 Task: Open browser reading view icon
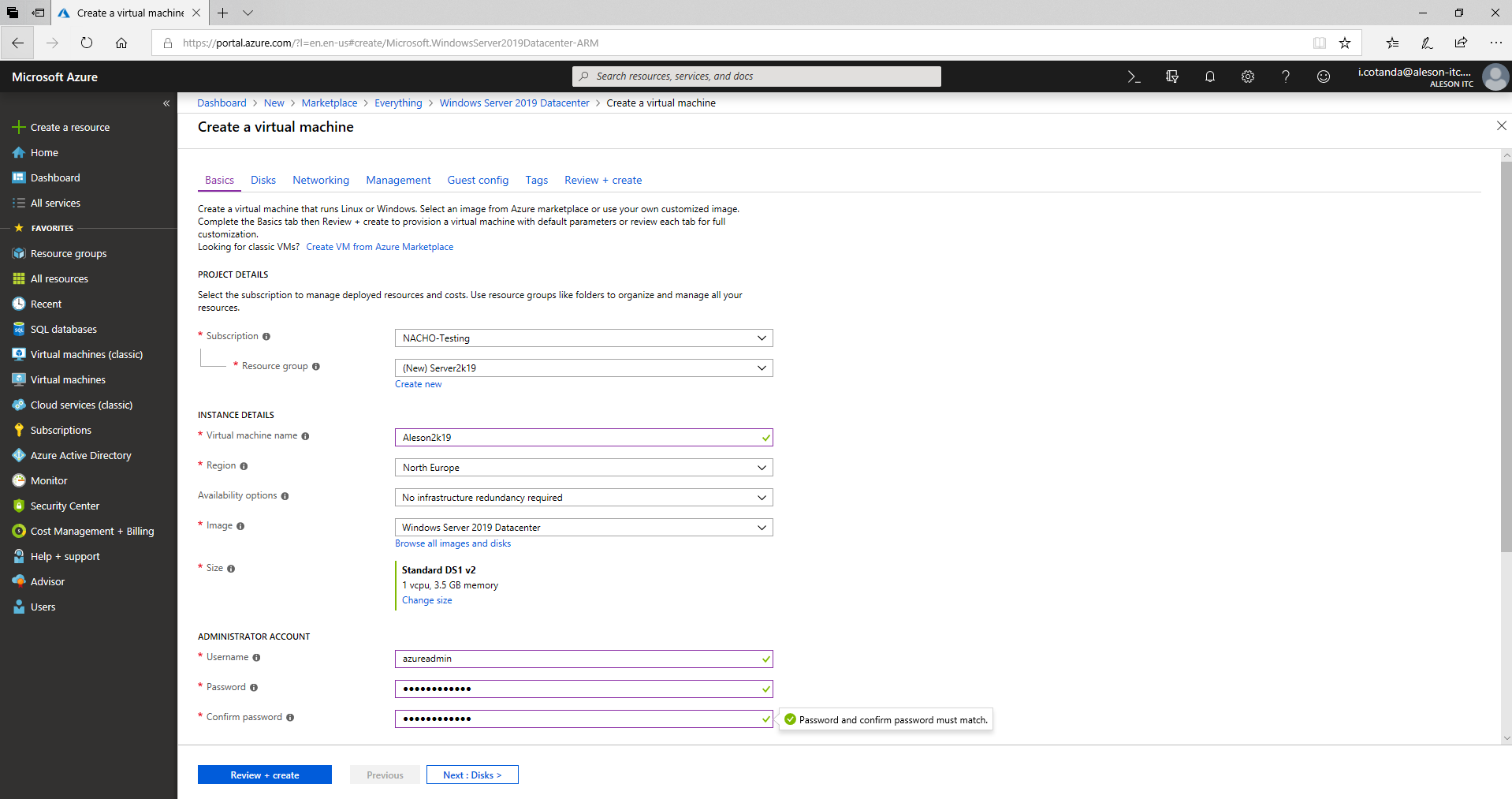point(1320,43)
